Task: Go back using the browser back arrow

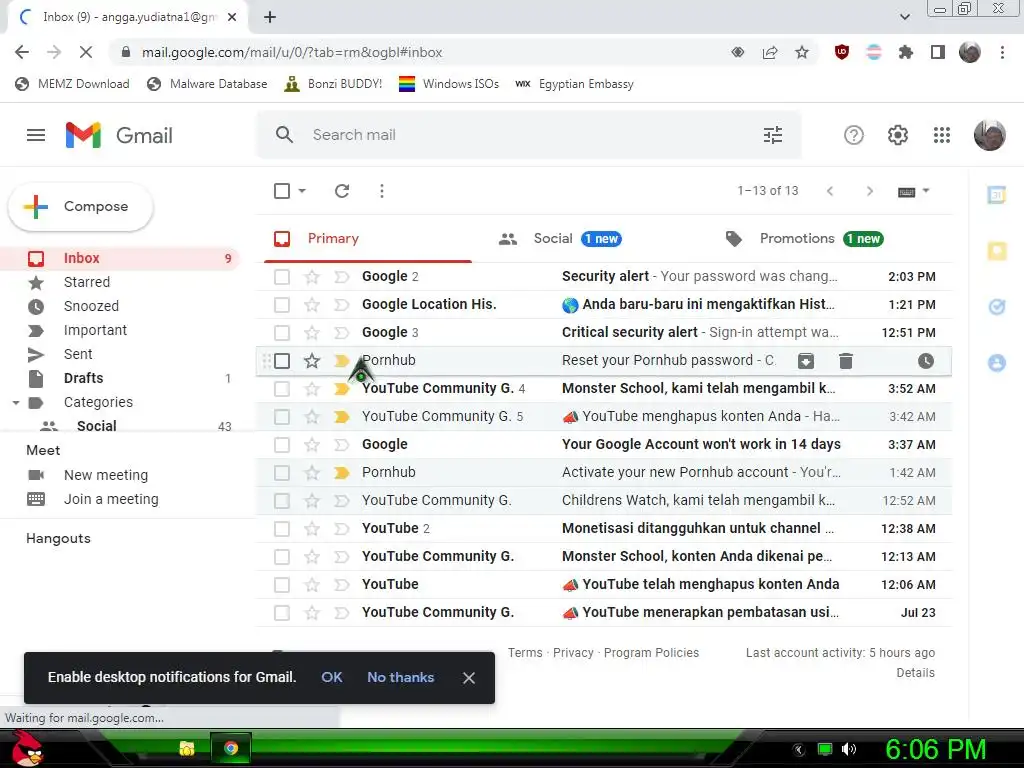Action: point(22,52)
